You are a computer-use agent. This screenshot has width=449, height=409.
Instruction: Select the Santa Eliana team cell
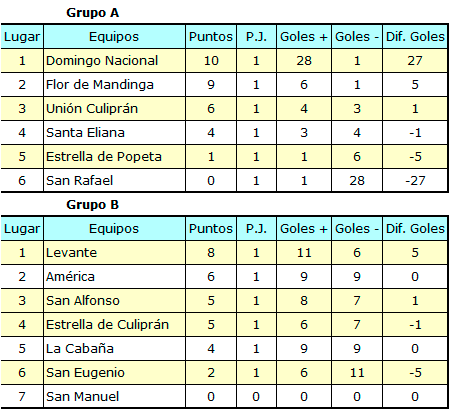(114, 133)
